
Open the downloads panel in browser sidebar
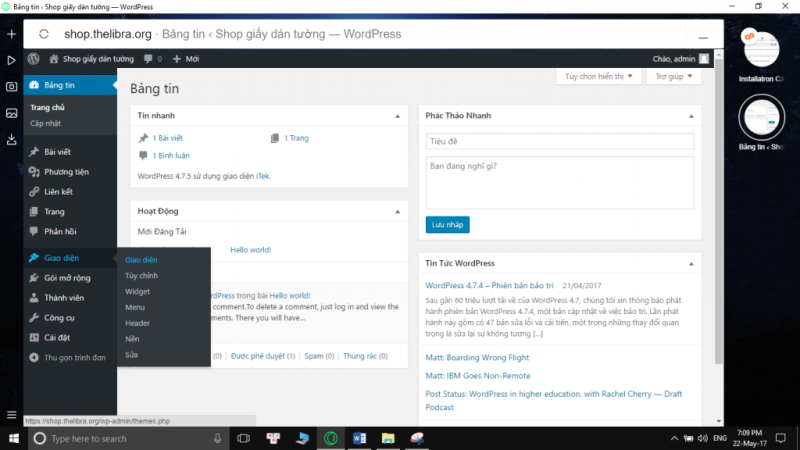point(11,139)
